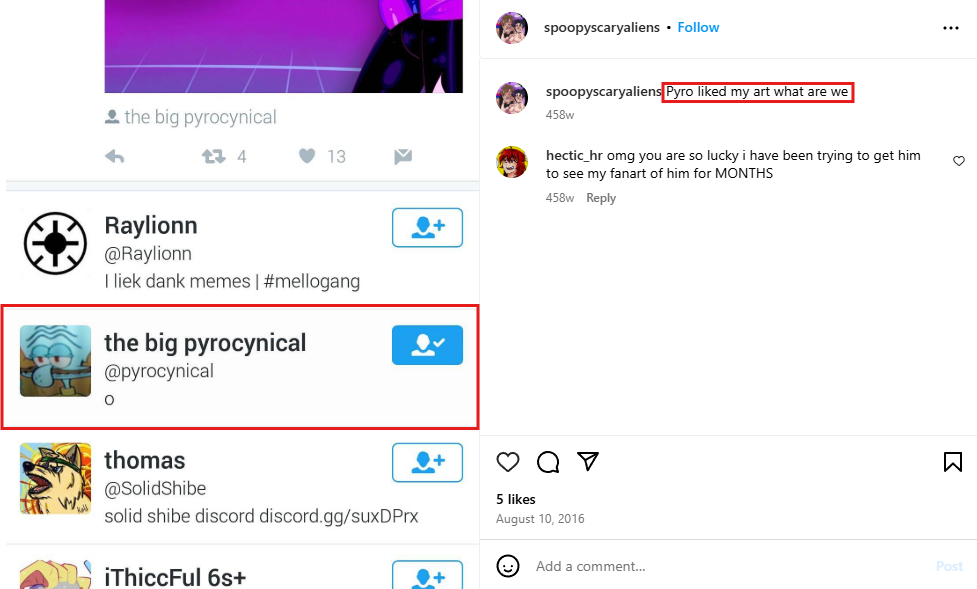Toggle following button for the big pyrocynical

point(427,345)
